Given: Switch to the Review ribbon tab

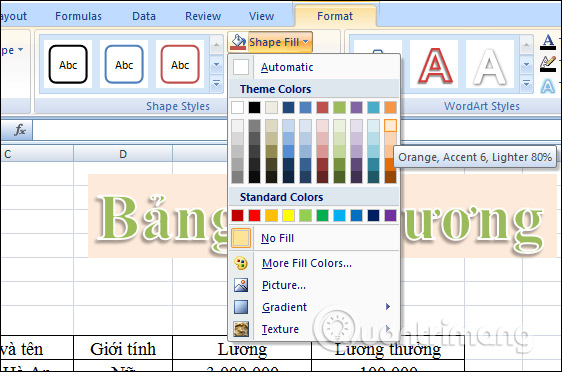Looking at the screenshot, I should [x=203, y=16].
